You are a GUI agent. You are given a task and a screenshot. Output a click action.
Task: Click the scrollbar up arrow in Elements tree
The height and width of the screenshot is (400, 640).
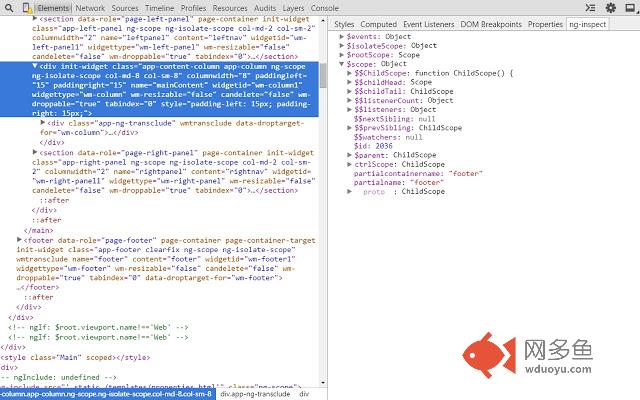point(323,20)
